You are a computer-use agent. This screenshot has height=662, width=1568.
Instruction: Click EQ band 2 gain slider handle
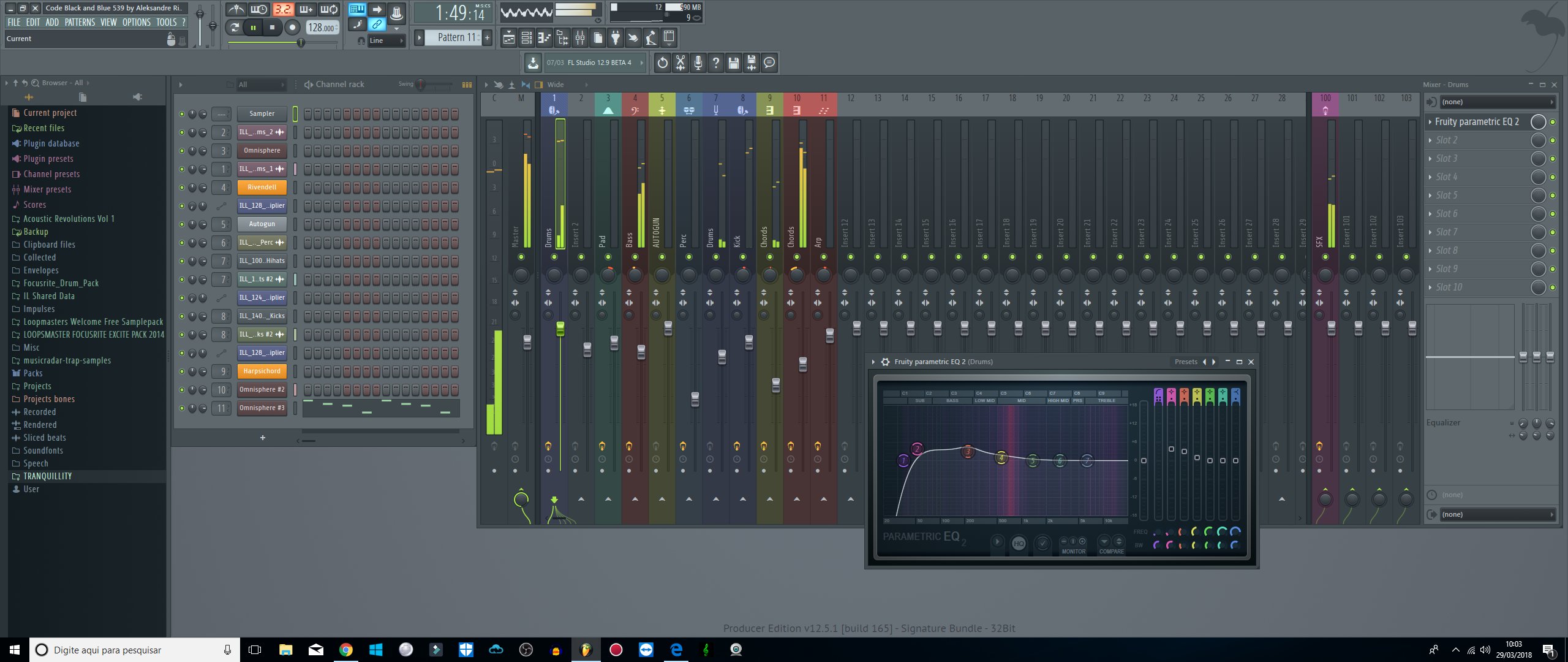pos(1171,449)
